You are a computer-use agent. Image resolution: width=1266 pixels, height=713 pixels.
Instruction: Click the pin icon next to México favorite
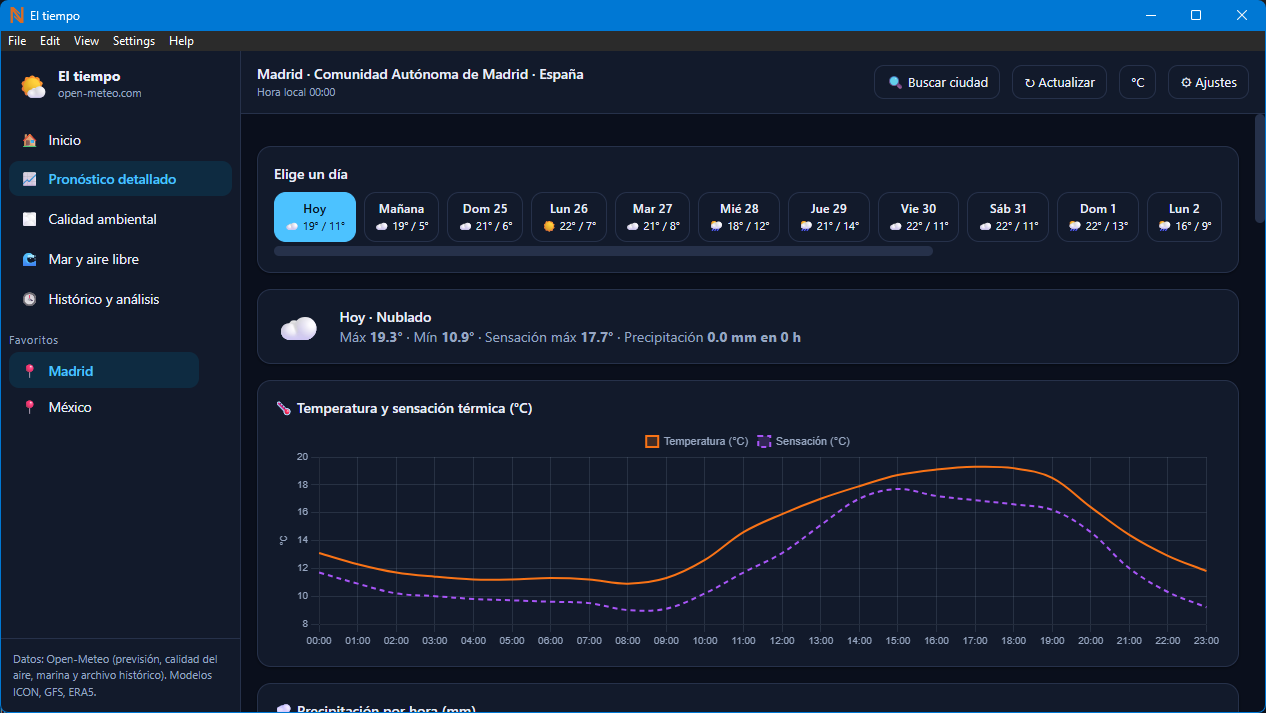coord(30,408)
